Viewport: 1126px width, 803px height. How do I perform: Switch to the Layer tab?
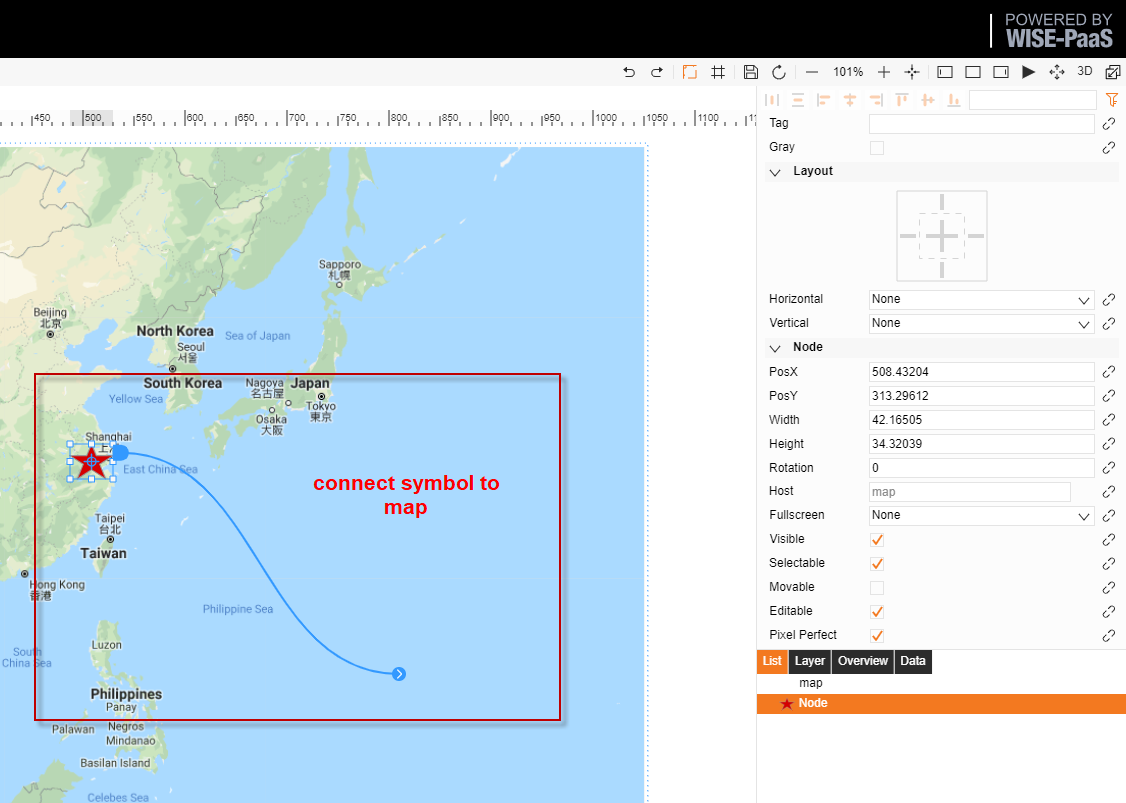pos(809,662)
